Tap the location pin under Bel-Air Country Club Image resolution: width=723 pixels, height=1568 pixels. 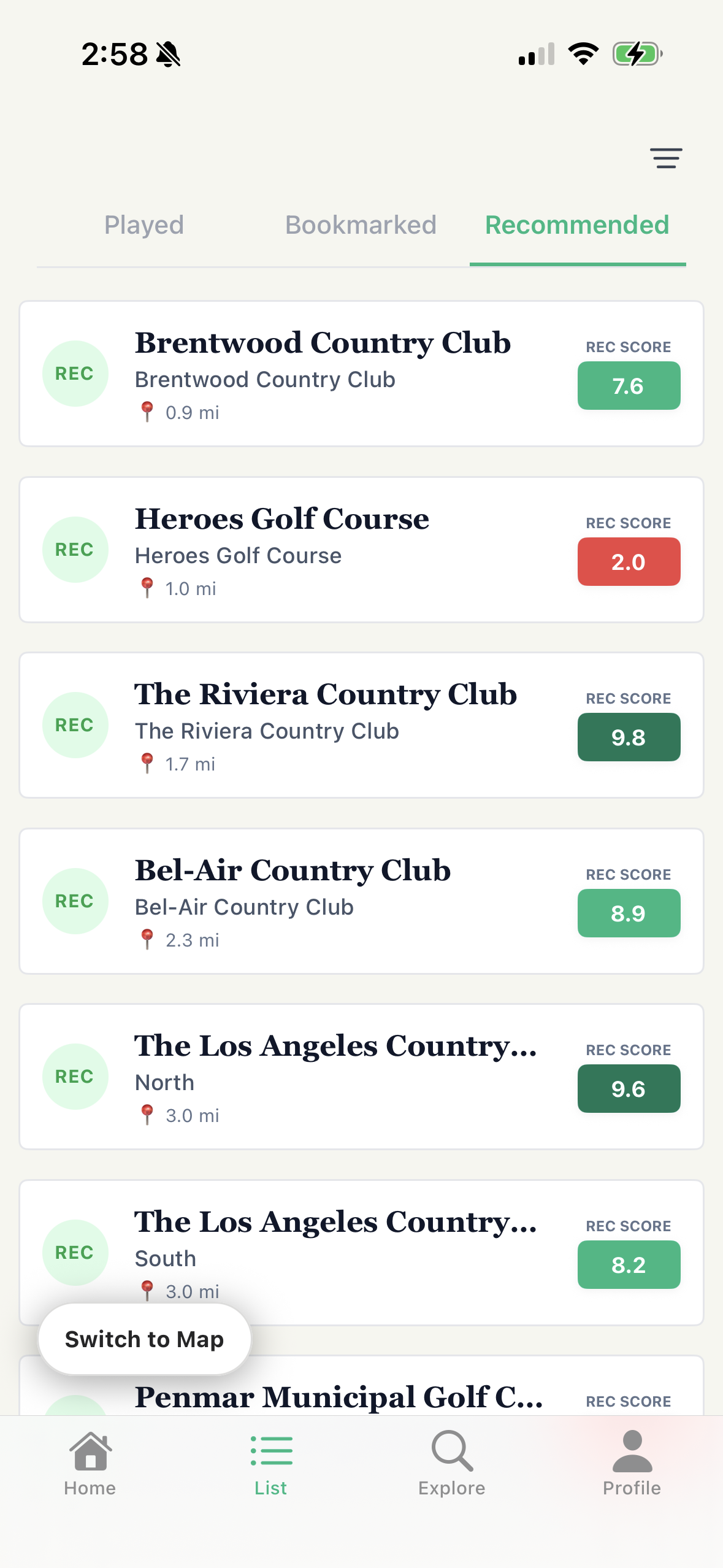click(x=147, y=939)
